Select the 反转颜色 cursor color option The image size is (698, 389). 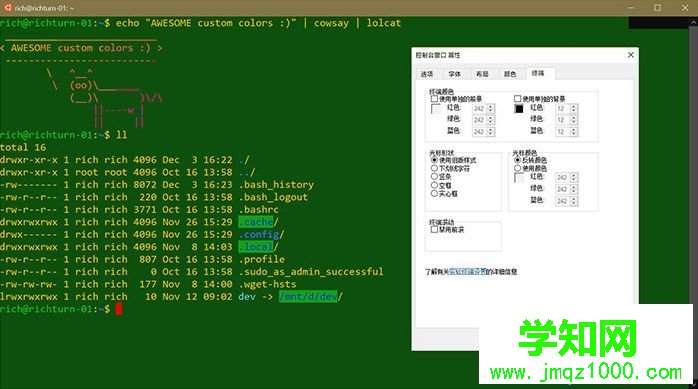(517, 160)
